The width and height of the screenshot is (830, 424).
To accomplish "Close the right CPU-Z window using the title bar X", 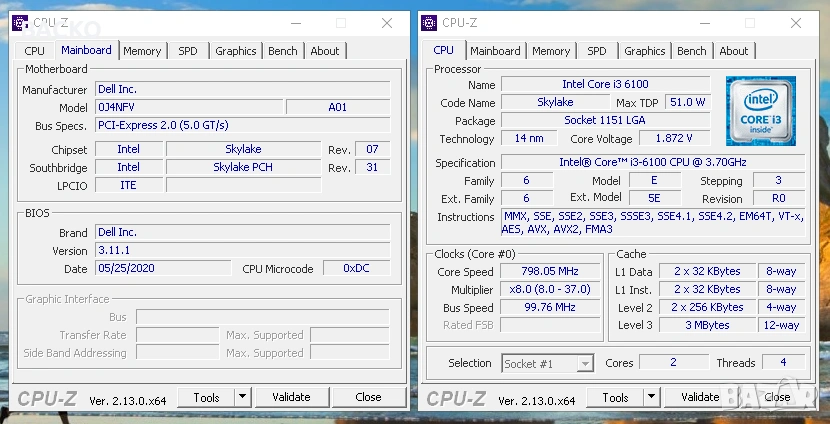I will pyautogui.click(x=796, y=22).
